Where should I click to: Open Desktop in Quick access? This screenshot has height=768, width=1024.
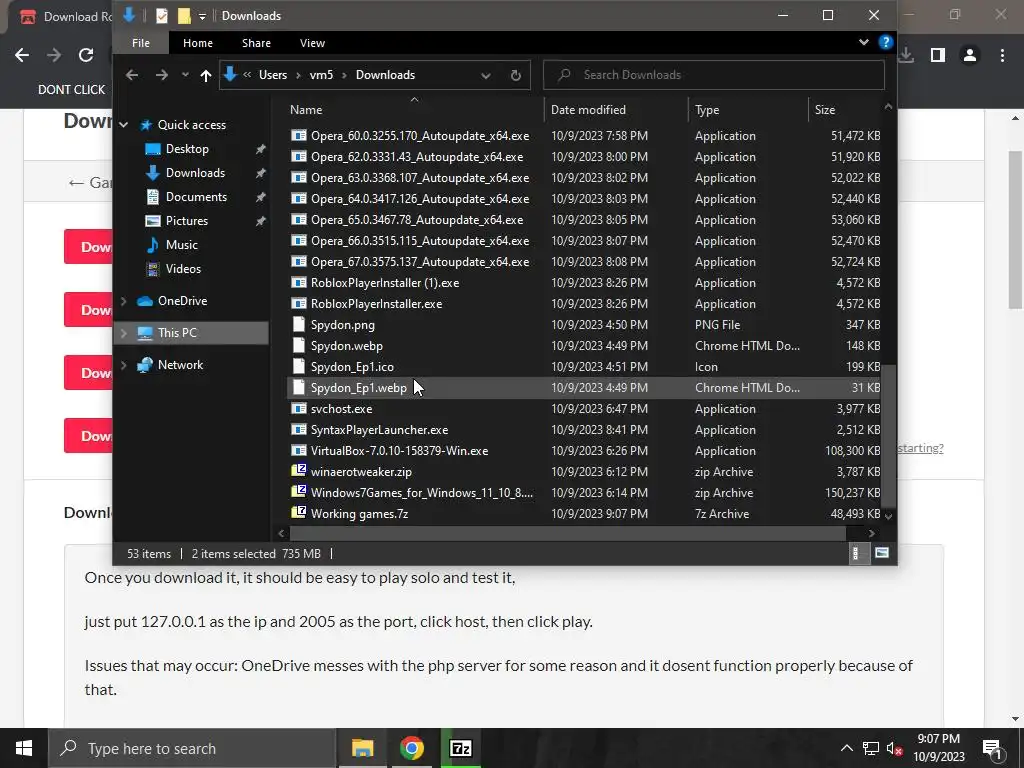click(x=187, y=149)
